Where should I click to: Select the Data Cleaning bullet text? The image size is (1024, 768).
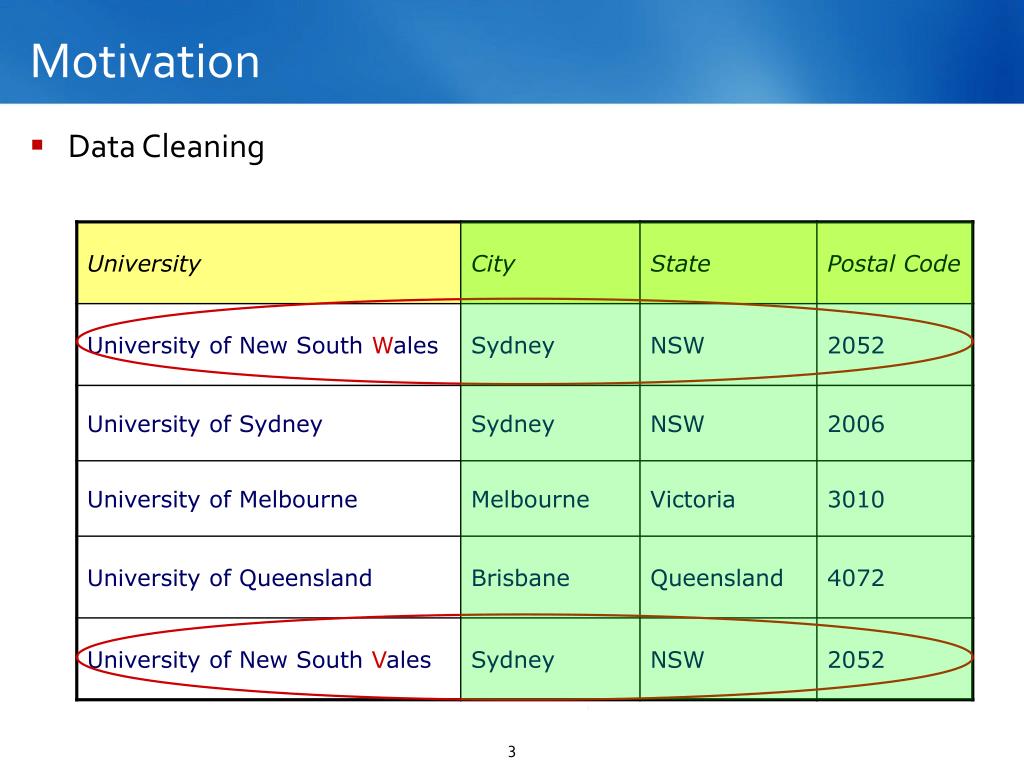click(x=166, y=146)
